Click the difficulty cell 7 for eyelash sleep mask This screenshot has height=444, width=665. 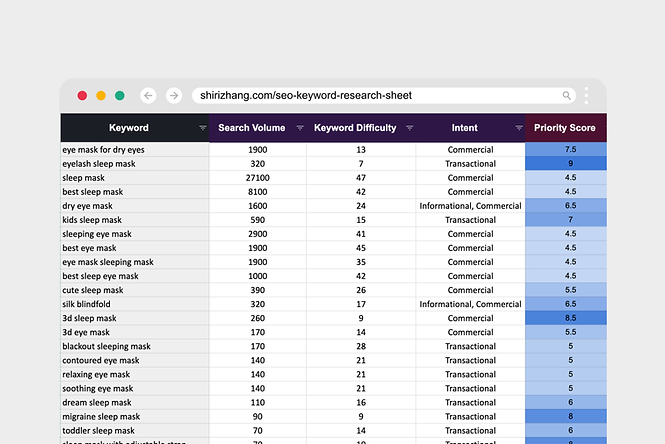[x=361, y=164]
